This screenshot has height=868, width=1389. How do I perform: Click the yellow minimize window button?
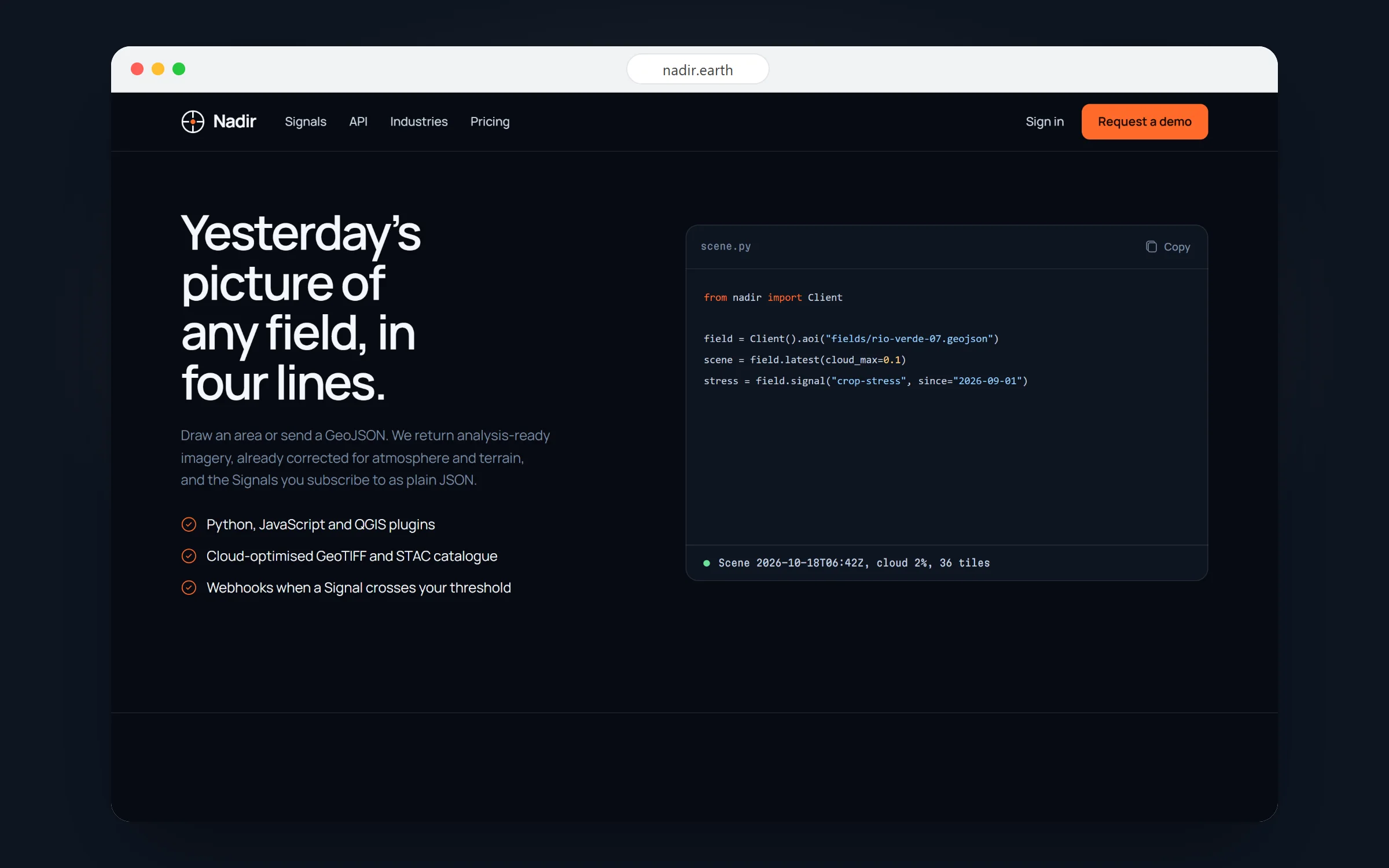coord(158,69)
